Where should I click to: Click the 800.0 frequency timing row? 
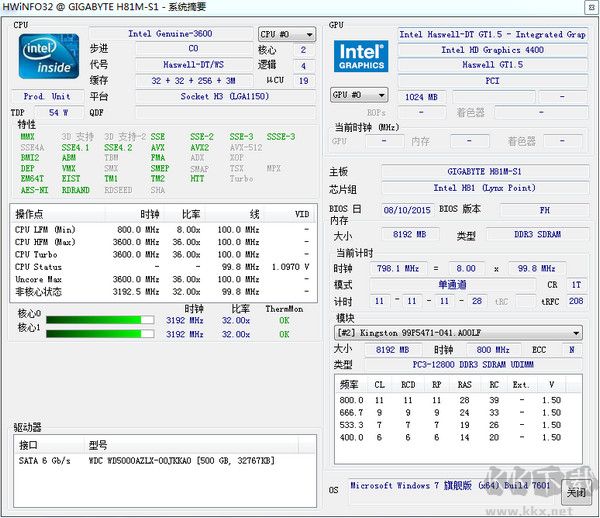click(x=458, y=400)
